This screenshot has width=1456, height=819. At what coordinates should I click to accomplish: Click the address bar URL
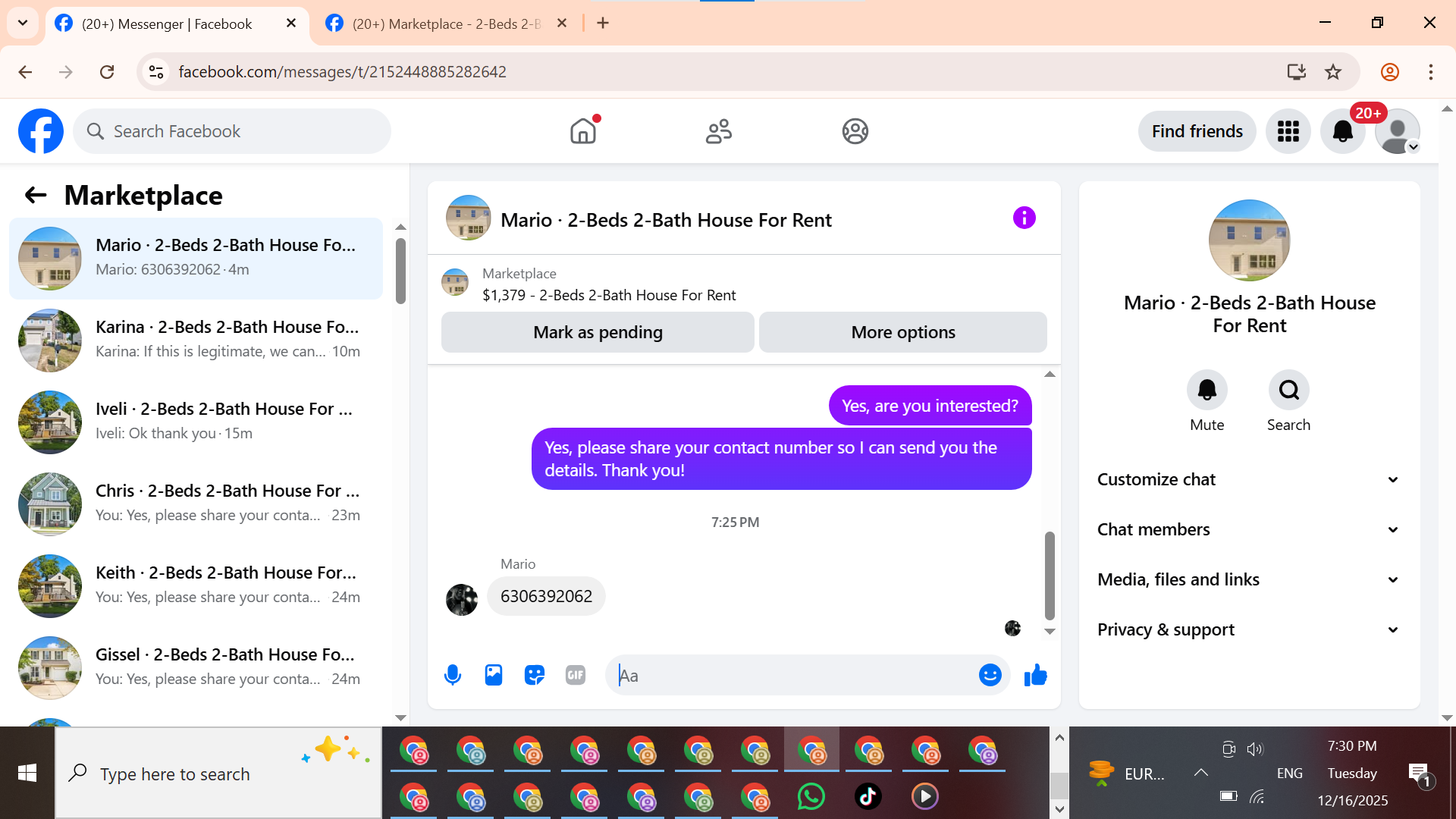click(342, 71)
